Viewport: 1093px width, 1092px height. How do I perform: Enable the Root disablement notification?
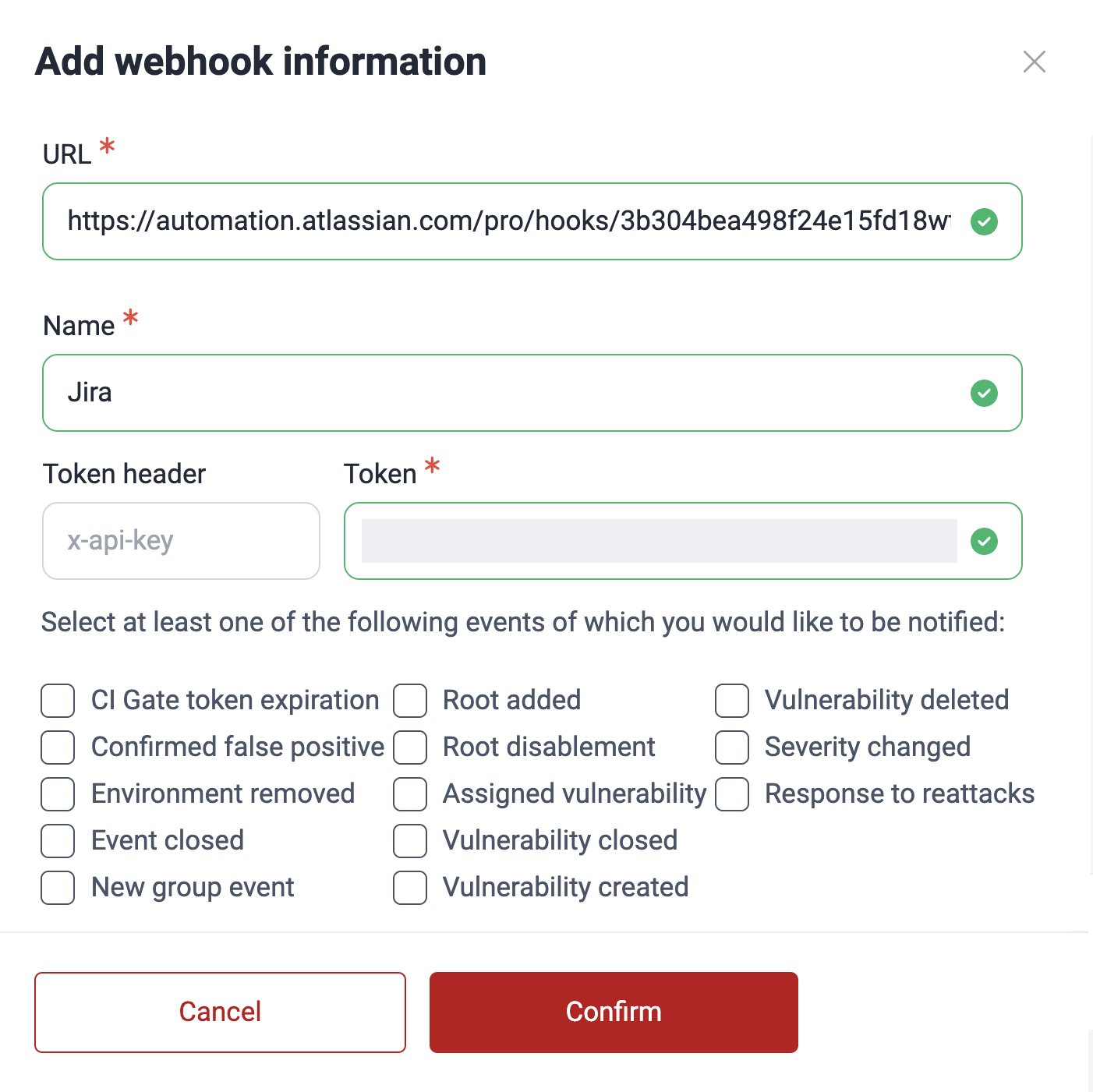pyautogui.click(x=410, y=747)
